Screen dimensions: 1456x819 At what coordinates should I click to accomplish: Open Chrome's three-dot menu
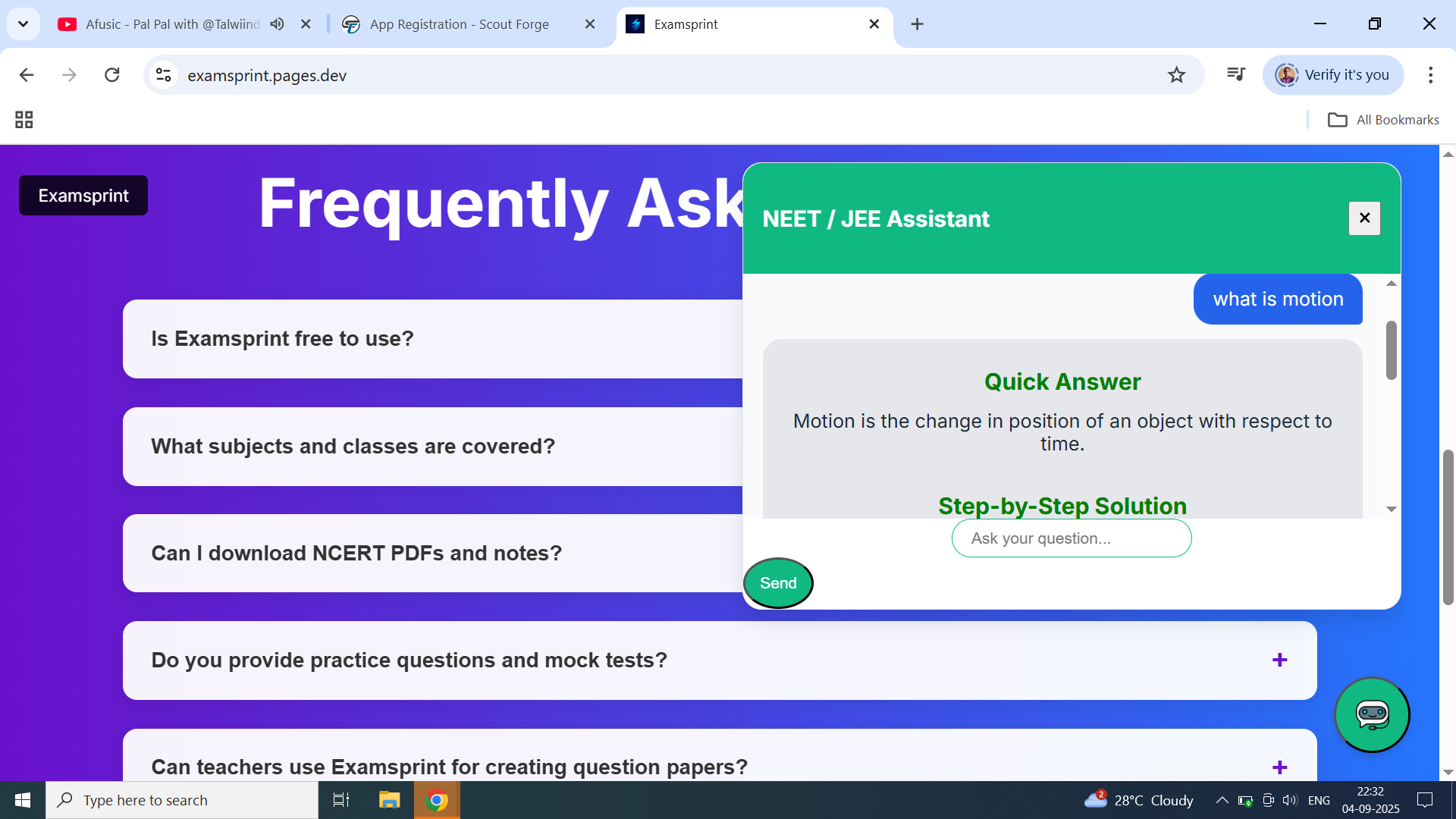pyautogui.click(x=1430, y=75)
